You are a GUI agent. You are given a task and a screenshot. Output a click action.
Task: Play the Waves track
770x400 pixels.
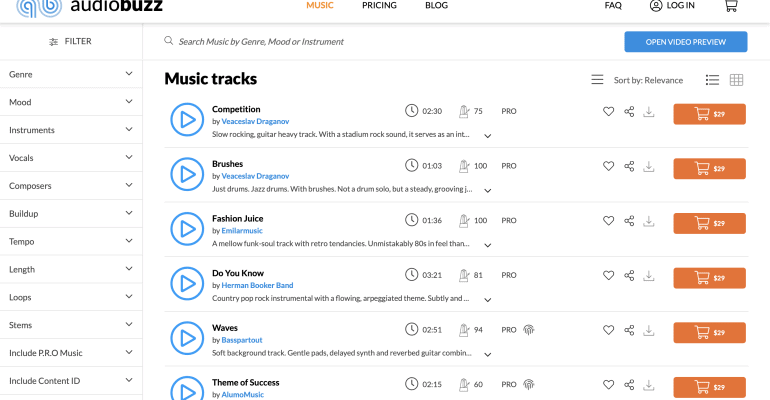pos(187,338)
